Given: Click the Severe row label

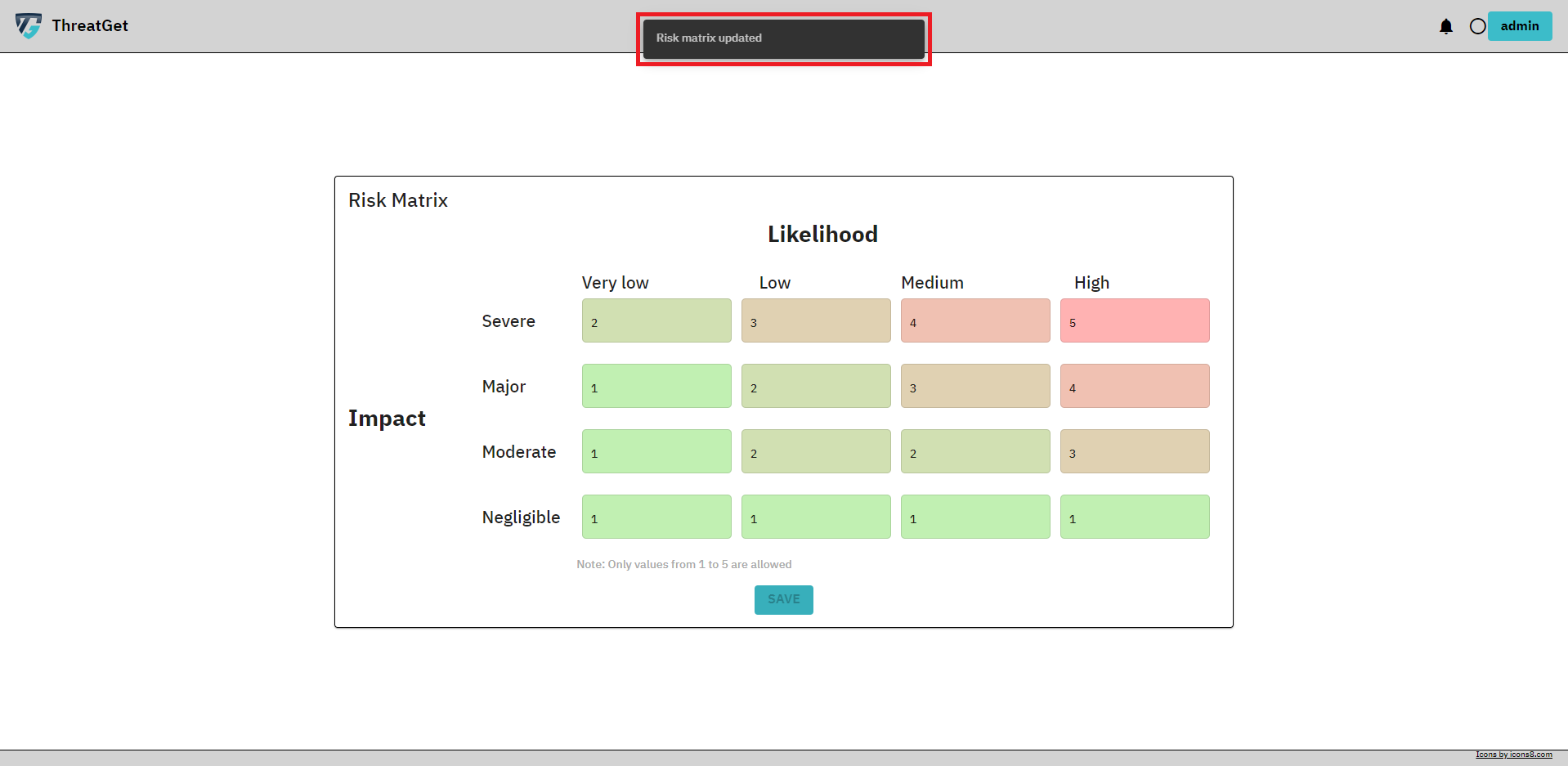Looking at the screenshot, I should [508, 321].
